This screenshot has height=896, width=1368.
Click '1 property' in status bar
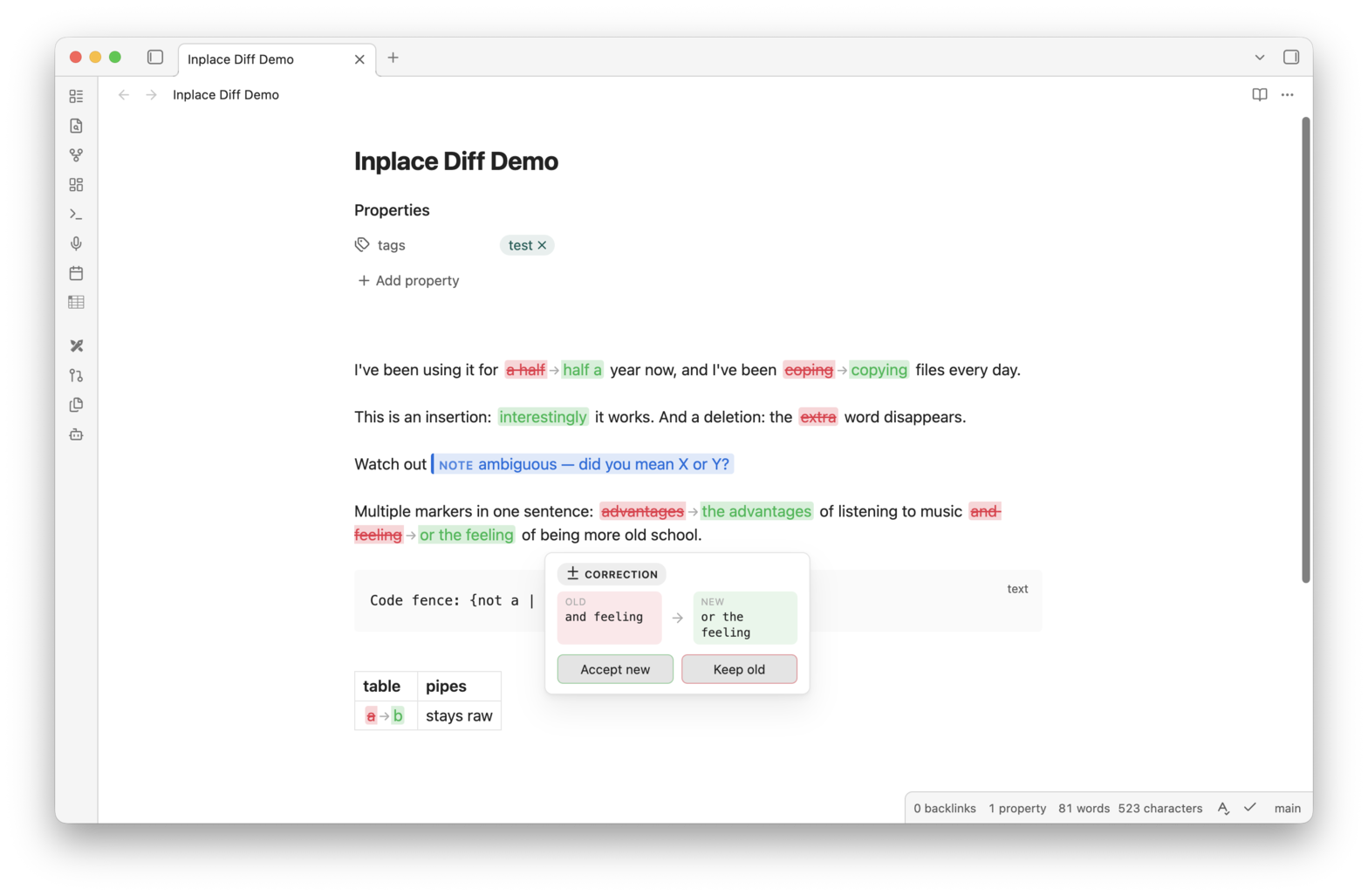point(1017,809)
